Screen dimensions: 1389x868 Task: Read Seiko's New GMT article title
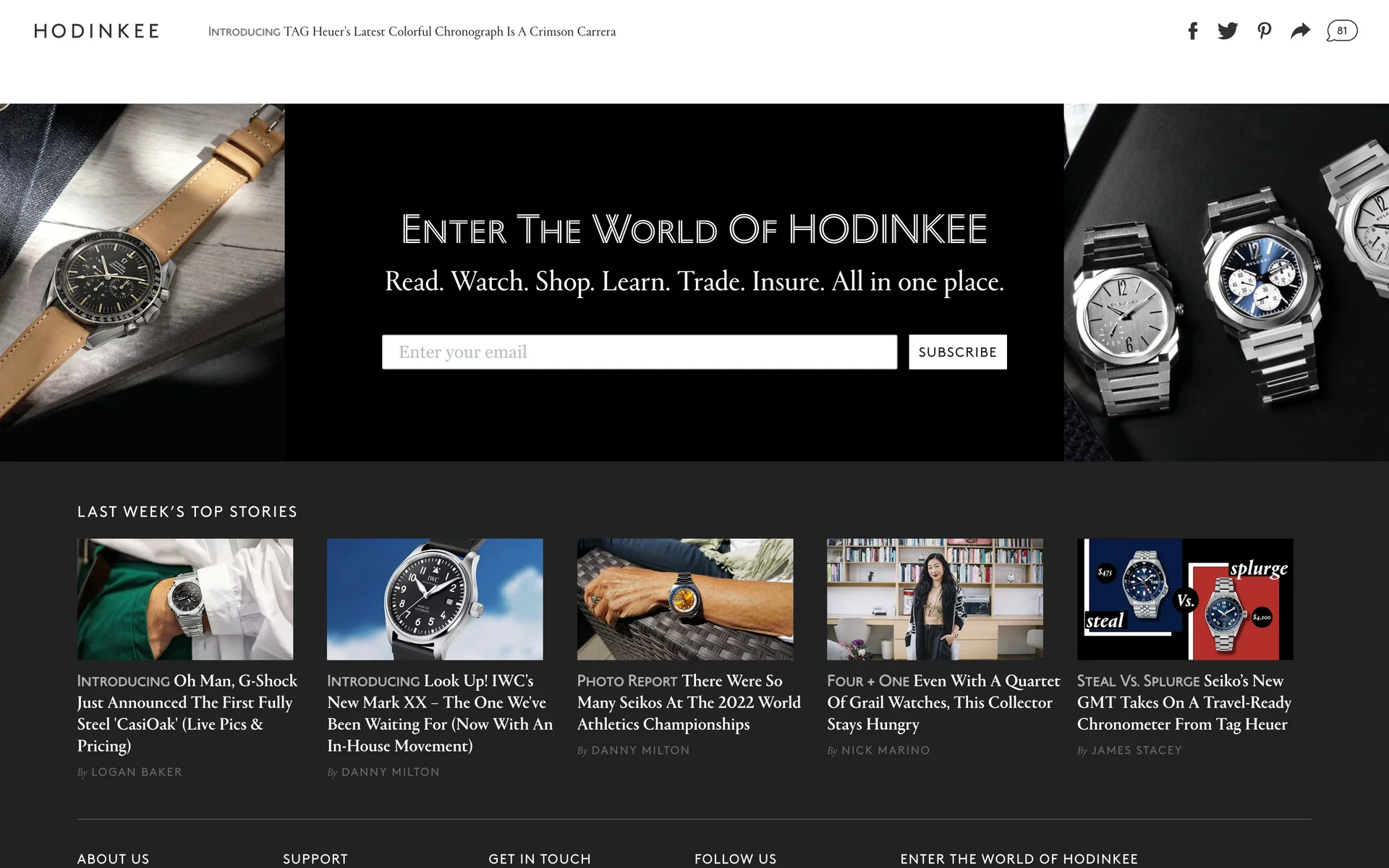(1184, 702)
